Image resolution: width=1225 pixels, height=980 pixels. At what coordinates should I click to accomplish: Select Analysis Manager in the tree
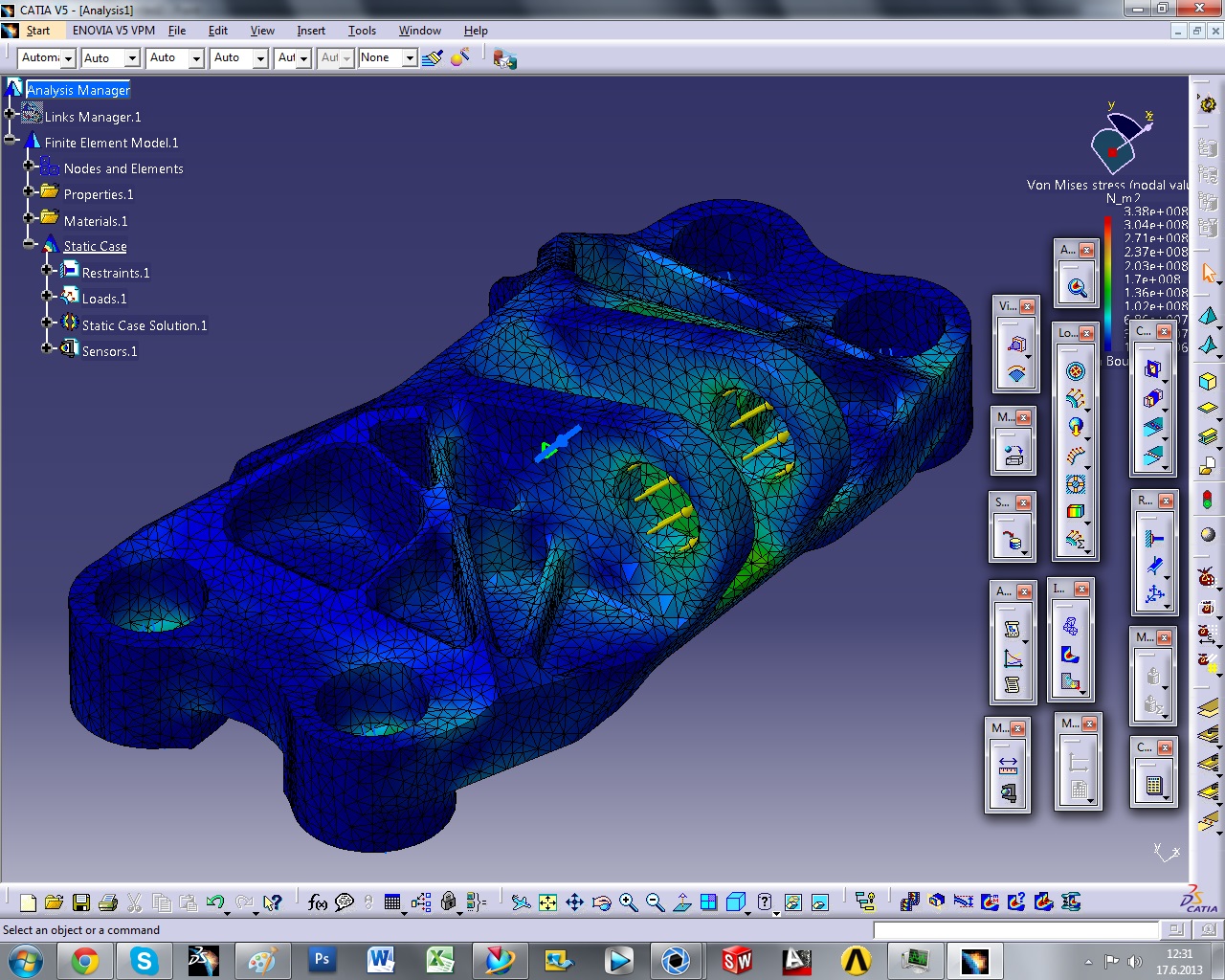78,90
